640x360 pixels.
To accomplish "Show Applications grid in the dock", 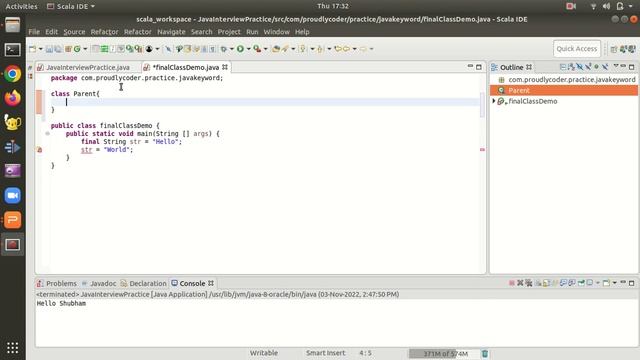I will point(13,348).
